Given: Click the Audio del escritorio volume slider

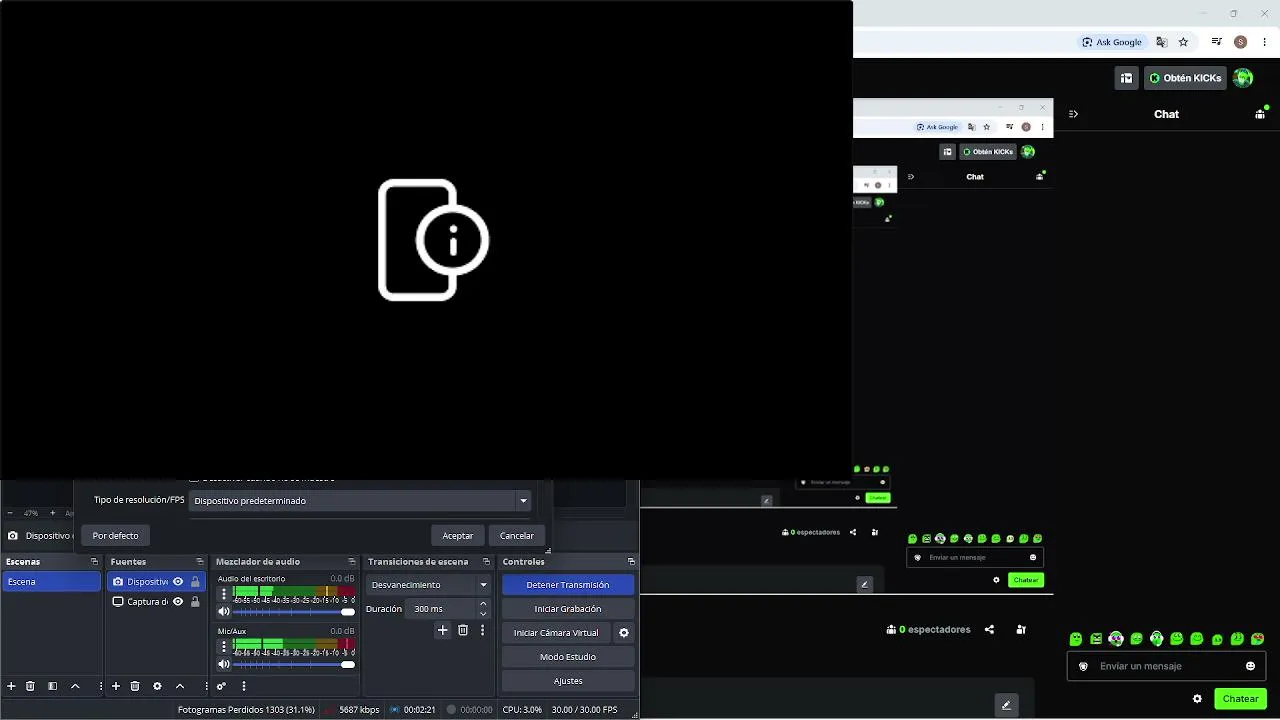Looking at the screenshot, I should pyautogui.click(x=294, y=611).
